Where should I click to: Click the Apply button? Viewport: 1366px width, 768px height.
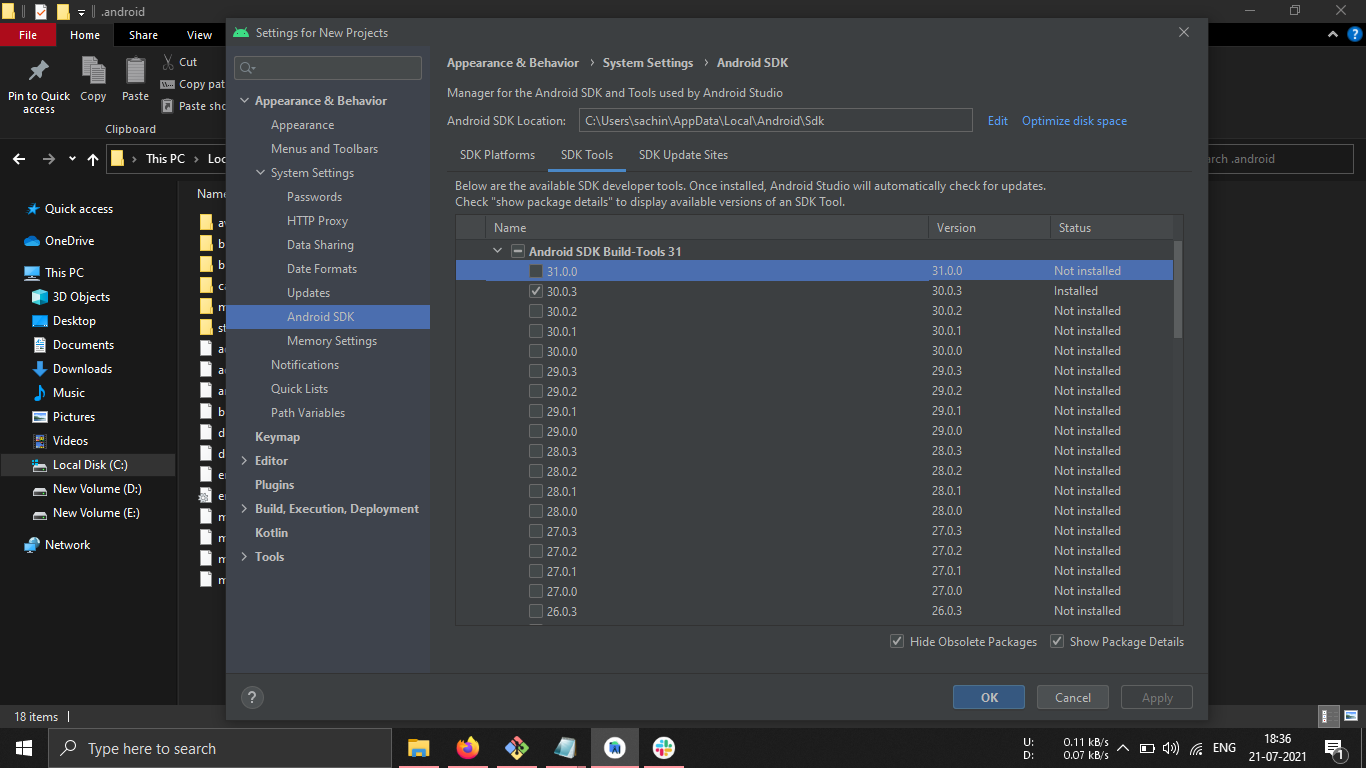pyautogui.click(x=1157, y=697)
